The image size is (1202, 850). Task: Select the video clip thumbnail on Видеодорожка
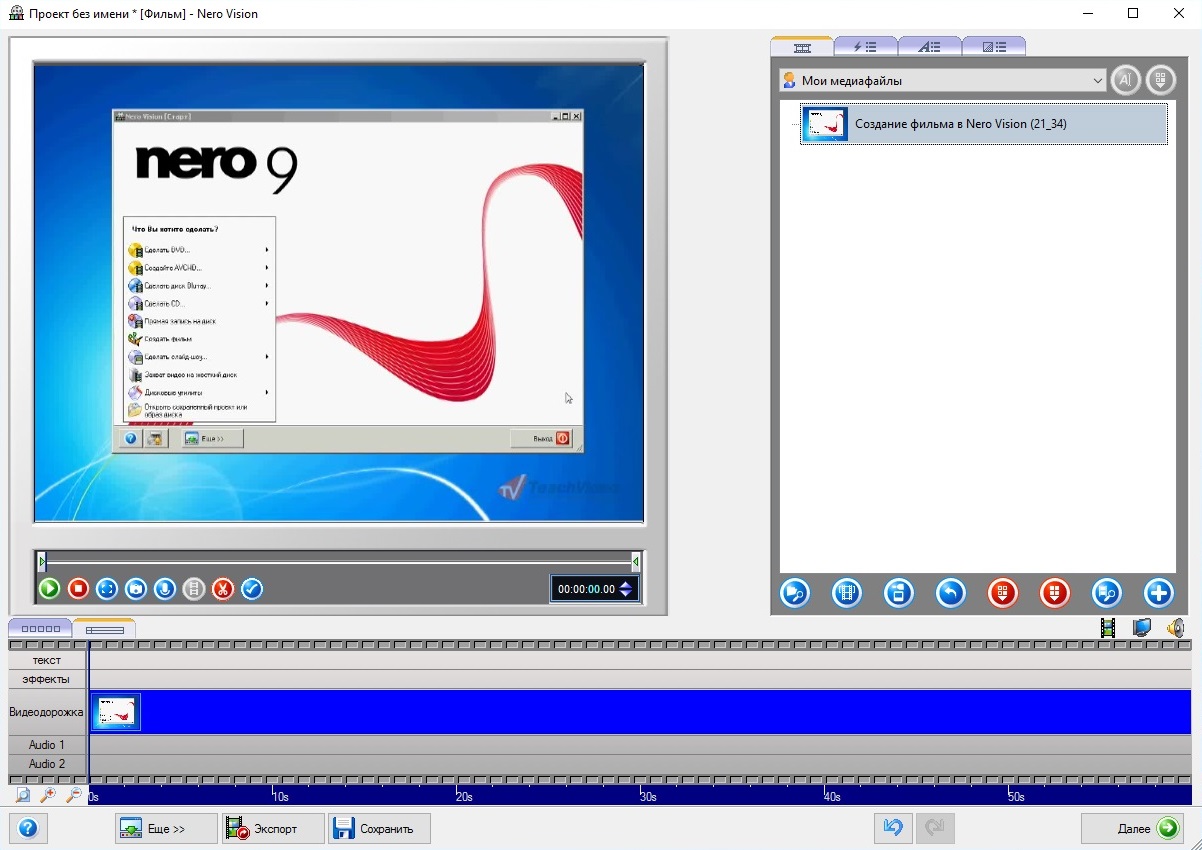coord(116,712)
